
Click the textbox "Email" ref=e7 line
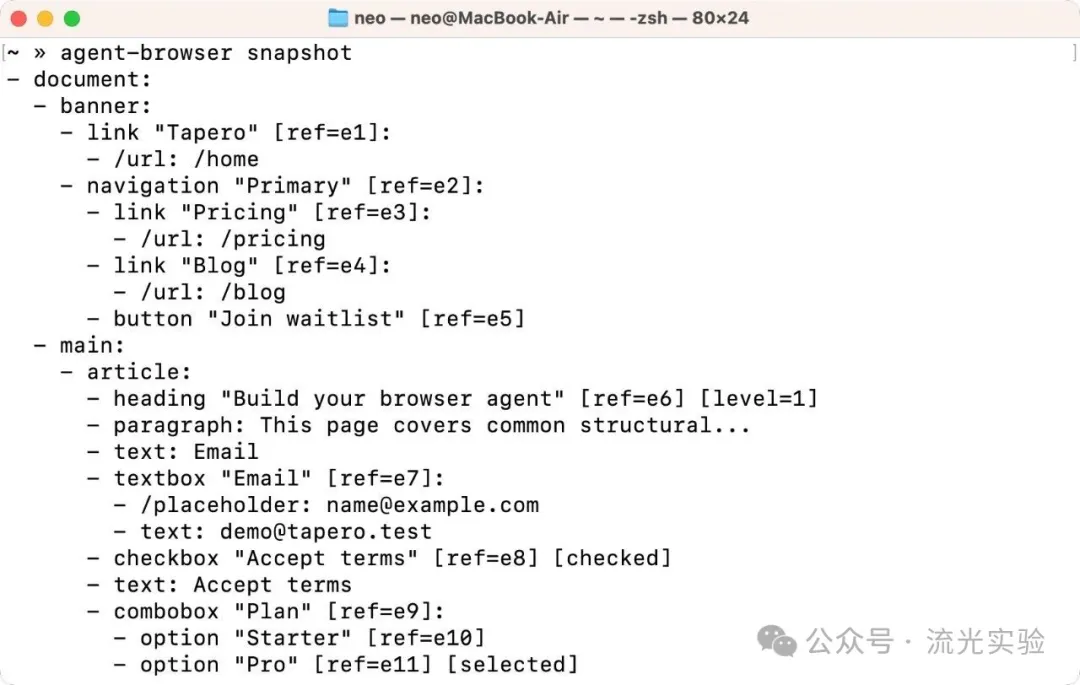point(266,478)
